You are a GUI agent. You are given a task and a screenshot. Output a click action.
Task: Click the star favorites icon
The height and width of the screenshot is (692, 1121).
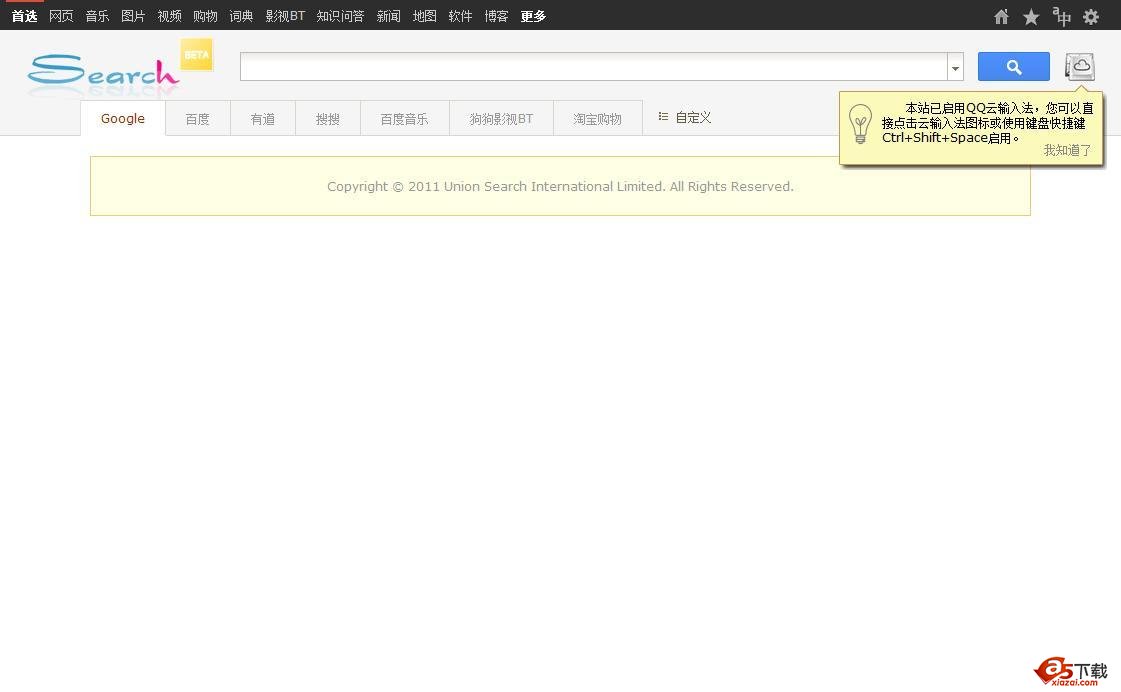tap(1030, 16)
